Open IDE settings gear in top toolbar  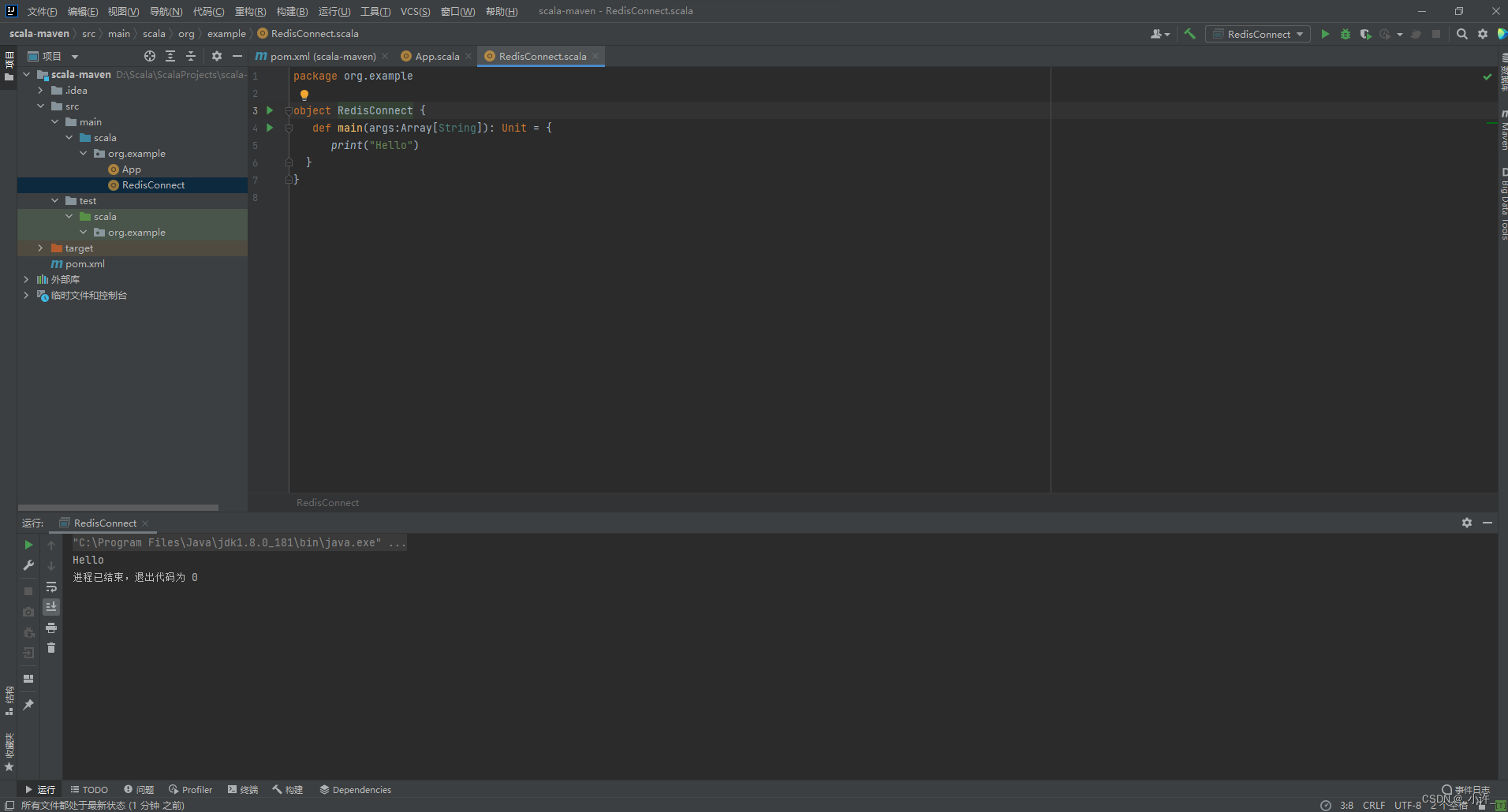click(x=1483, y=34)
